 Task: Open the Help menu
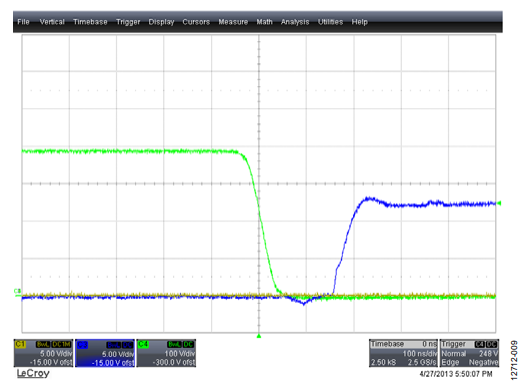coord(360,22)
